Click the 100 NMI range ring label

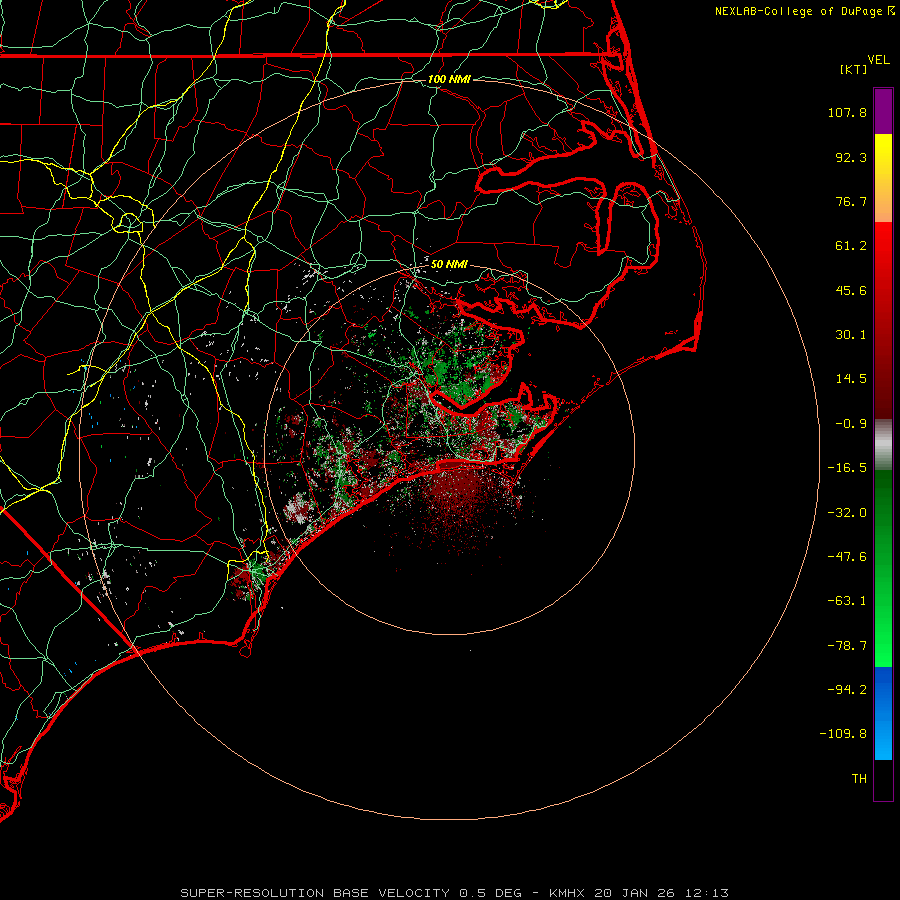(x=449, y=79)
